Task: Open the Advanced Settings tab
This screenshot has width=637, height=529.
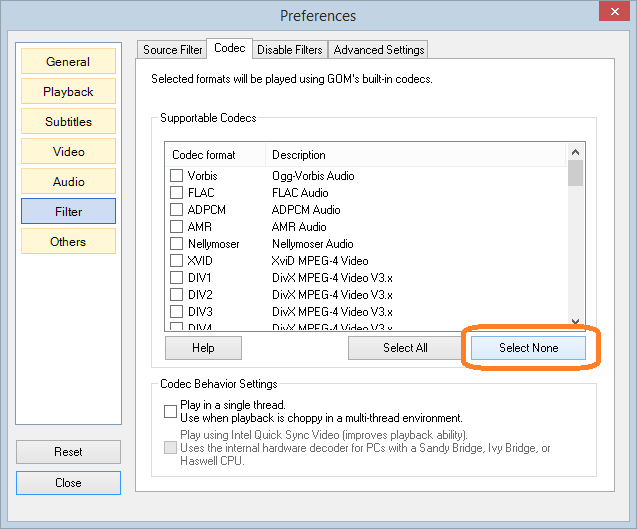Action: coord(379,49)
